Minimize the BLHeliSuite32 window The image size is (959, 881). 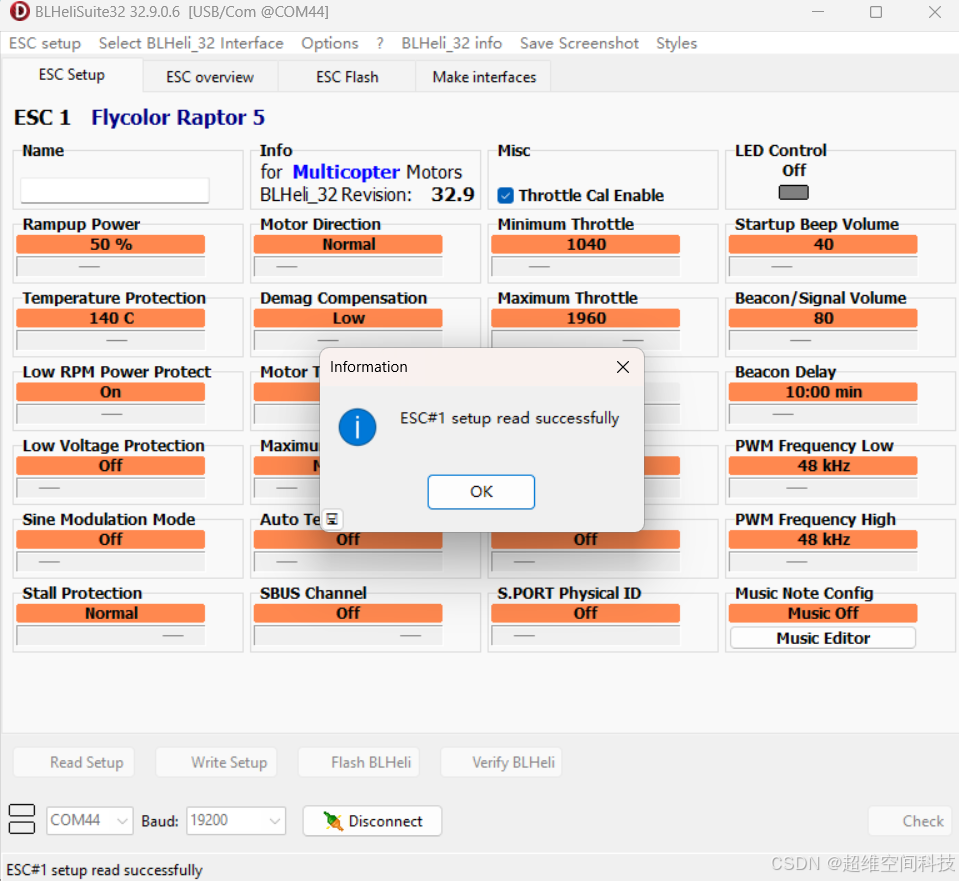point(818,12)
